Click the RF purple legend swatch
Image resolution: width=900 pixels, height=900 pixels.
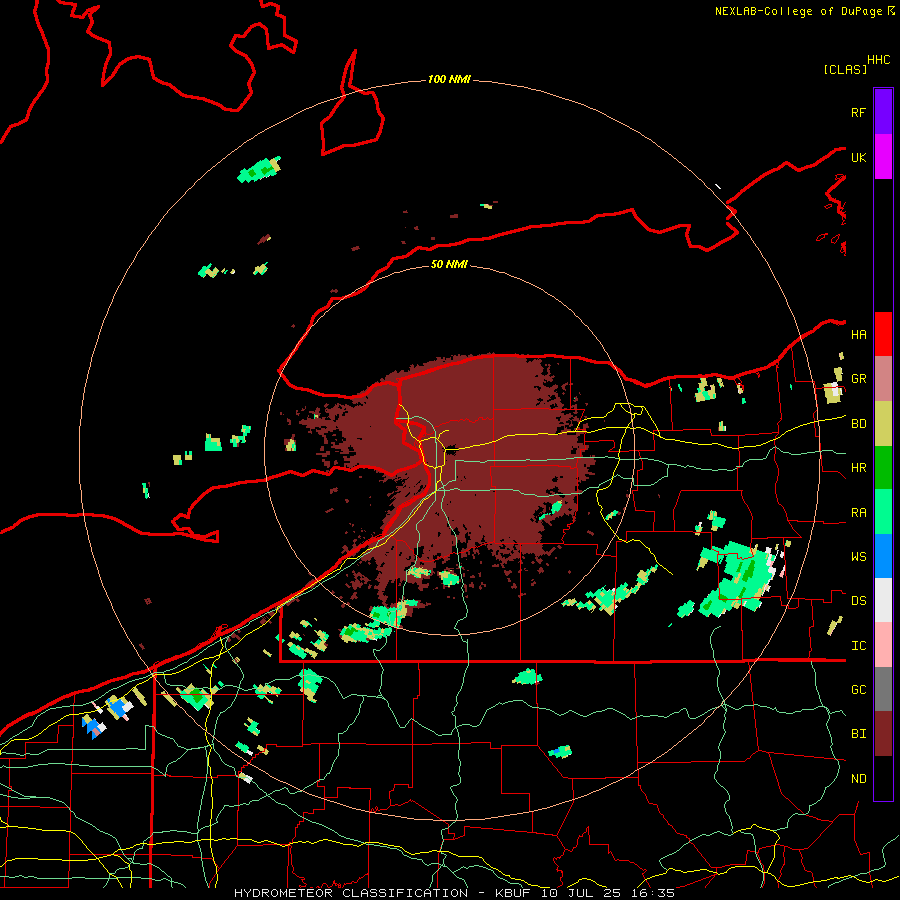point(883,112)
